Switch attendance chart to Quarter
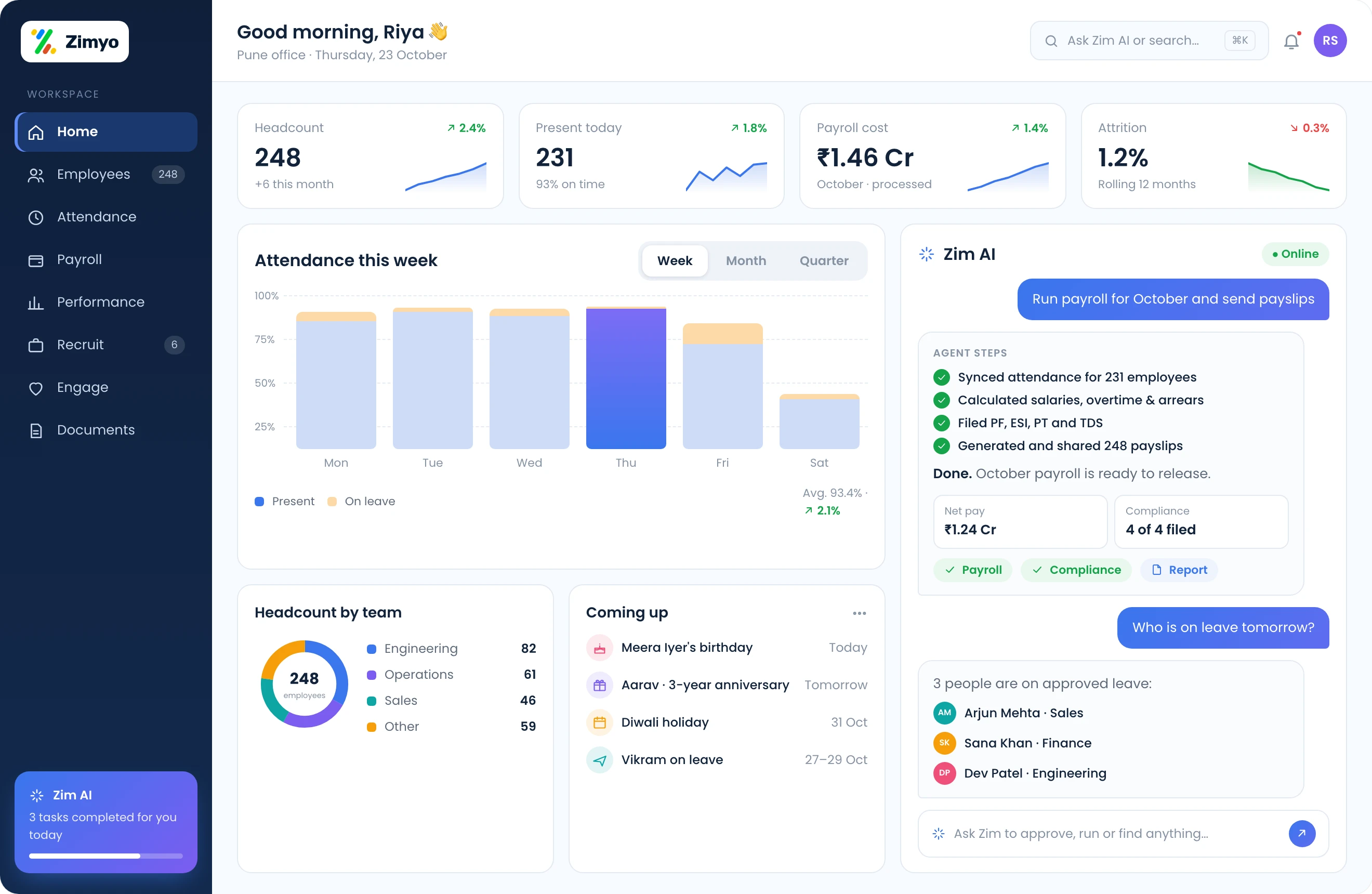This screenshot has width=1372, height=894. pyautogui.click(x=824, y=261)
